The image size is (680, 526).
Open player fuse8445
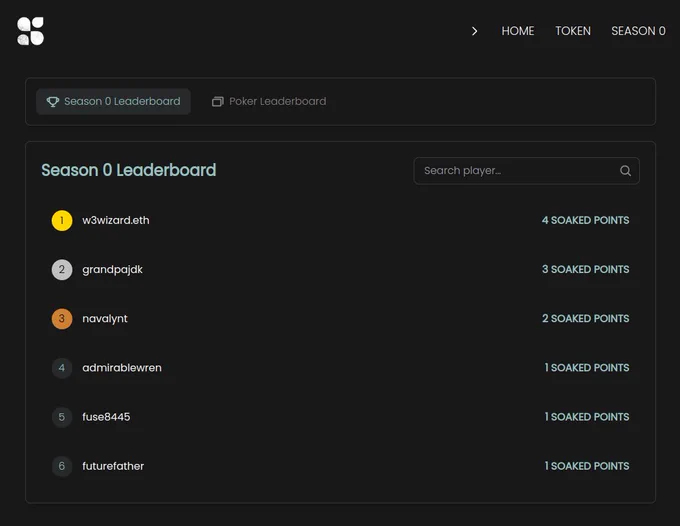point(106,417)
